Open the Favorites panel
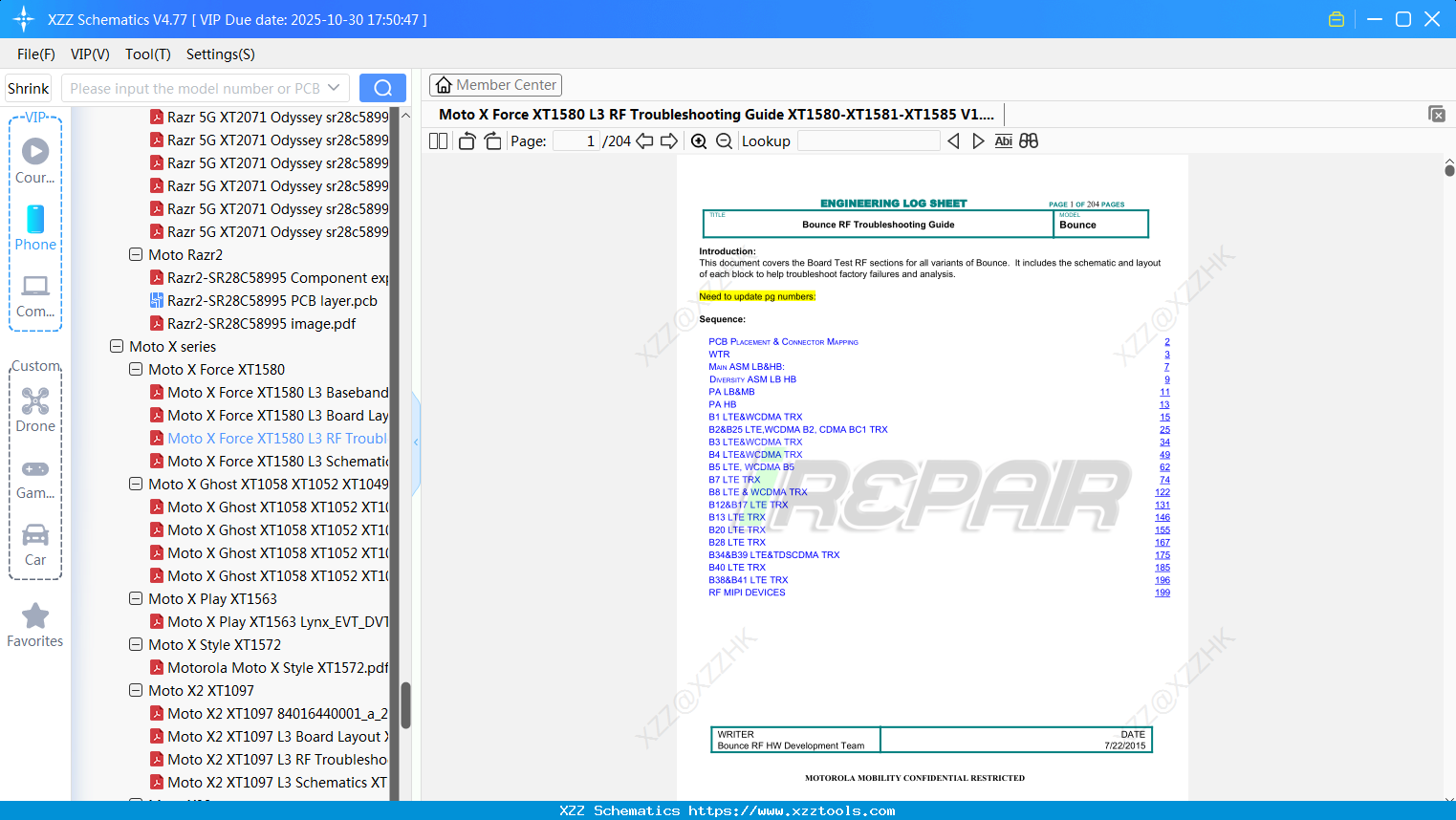The width and height of the screenshot is (1456, 820). point(35,626)
